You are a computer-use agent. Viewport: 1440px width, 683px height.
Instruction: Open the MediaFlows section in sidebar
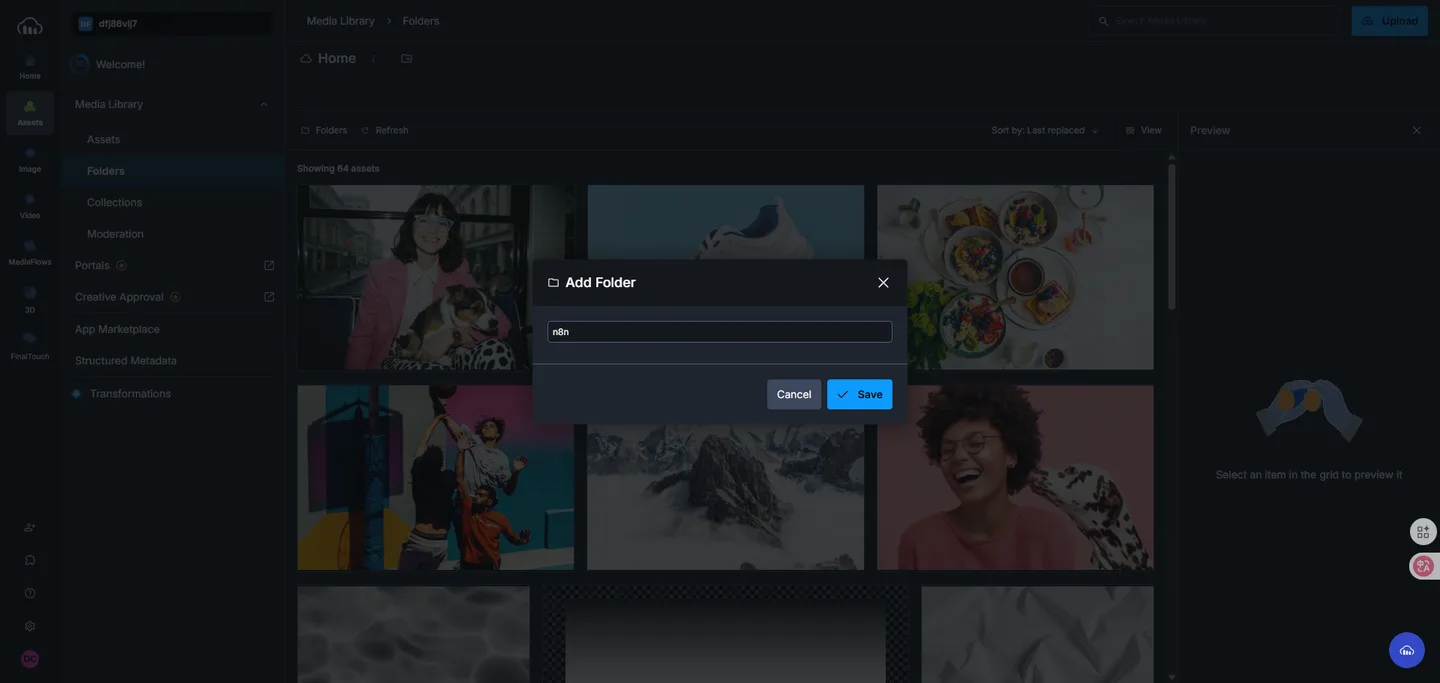(30, 252)
